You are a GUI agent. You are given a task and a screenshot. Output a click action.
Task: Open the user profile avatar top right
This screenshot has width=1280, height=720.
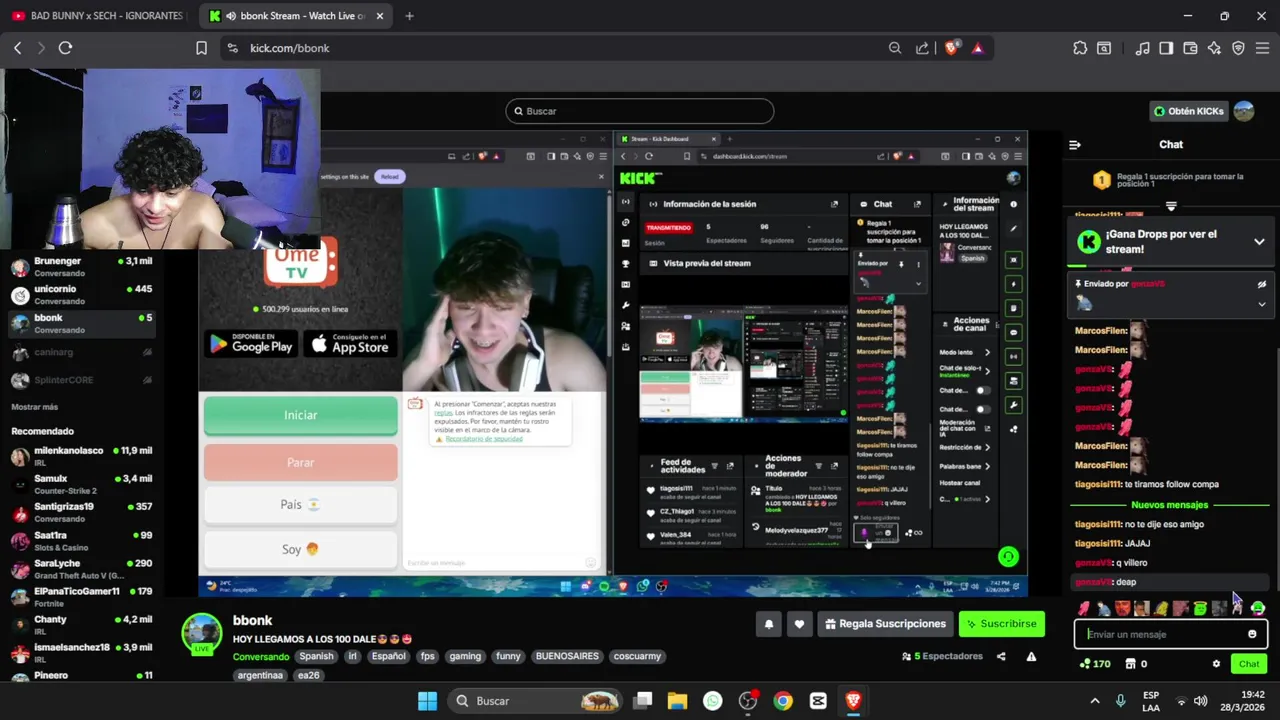pos(1244,111)
